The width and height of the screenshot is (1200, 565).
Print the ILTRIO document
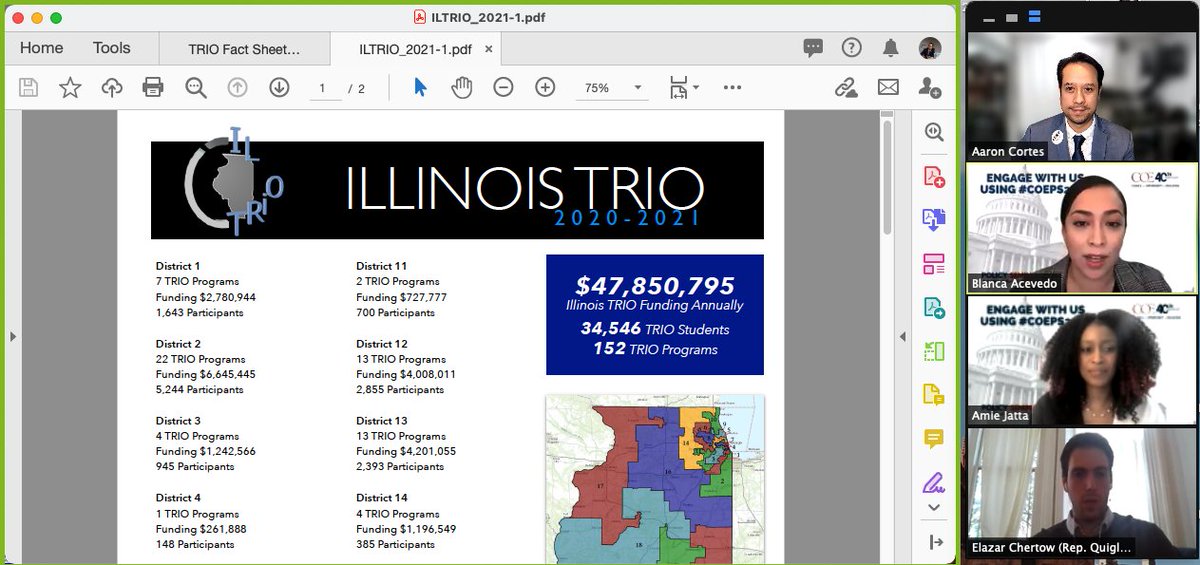[153, 88]
